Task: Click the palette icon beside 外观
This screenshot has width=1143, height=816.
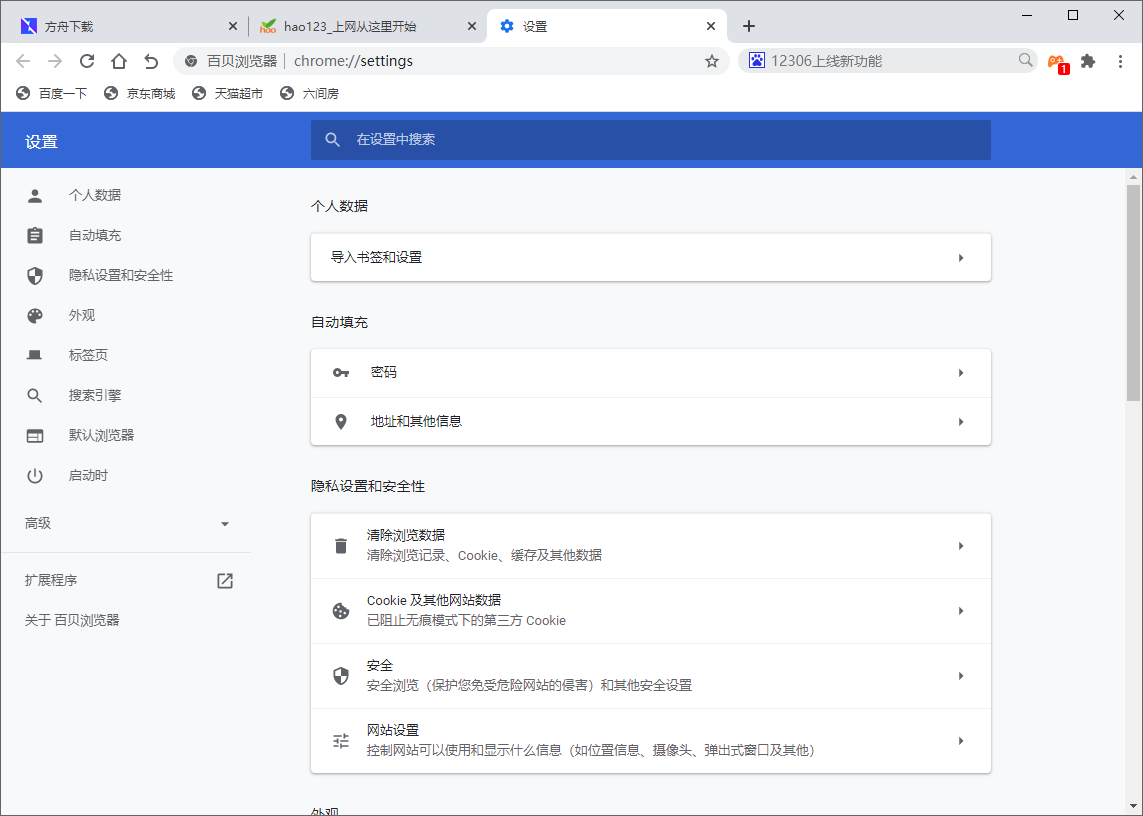Action: click(35, 316)
